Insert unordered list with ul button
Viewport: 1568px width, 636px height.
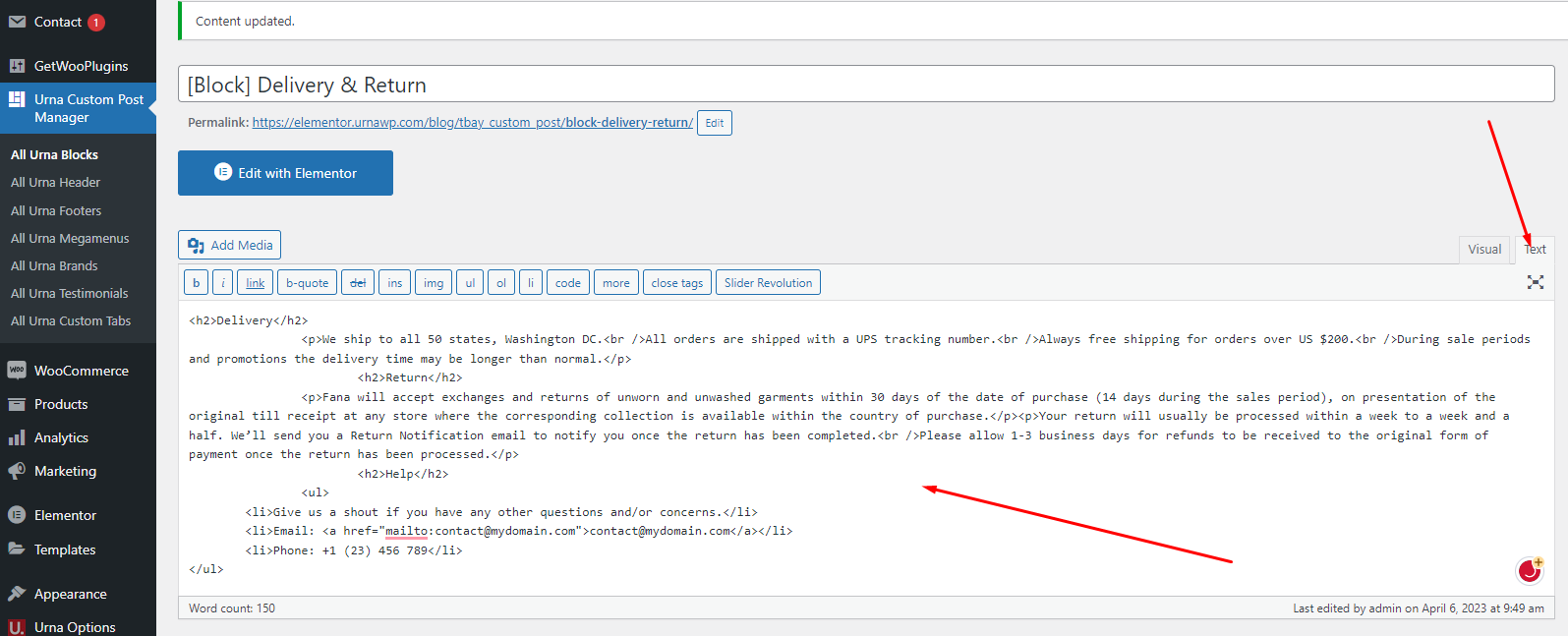coord(470,283)
